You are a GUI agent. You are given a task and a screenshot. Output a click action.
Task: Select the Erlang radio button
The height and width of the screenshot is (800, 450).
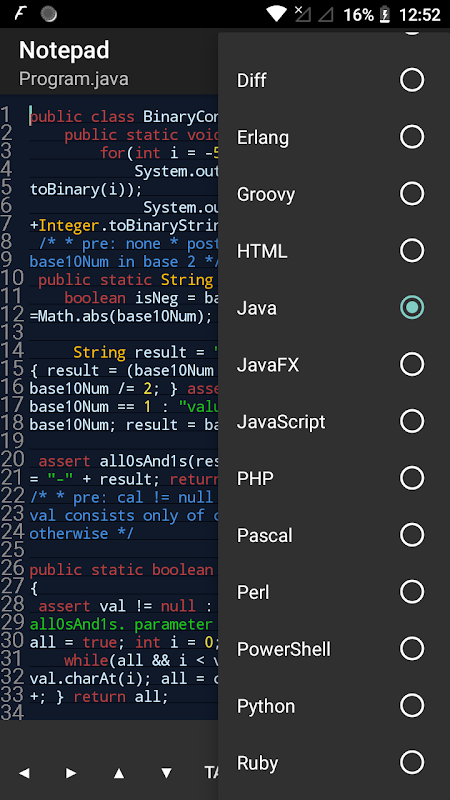click(x=412, y=137)
